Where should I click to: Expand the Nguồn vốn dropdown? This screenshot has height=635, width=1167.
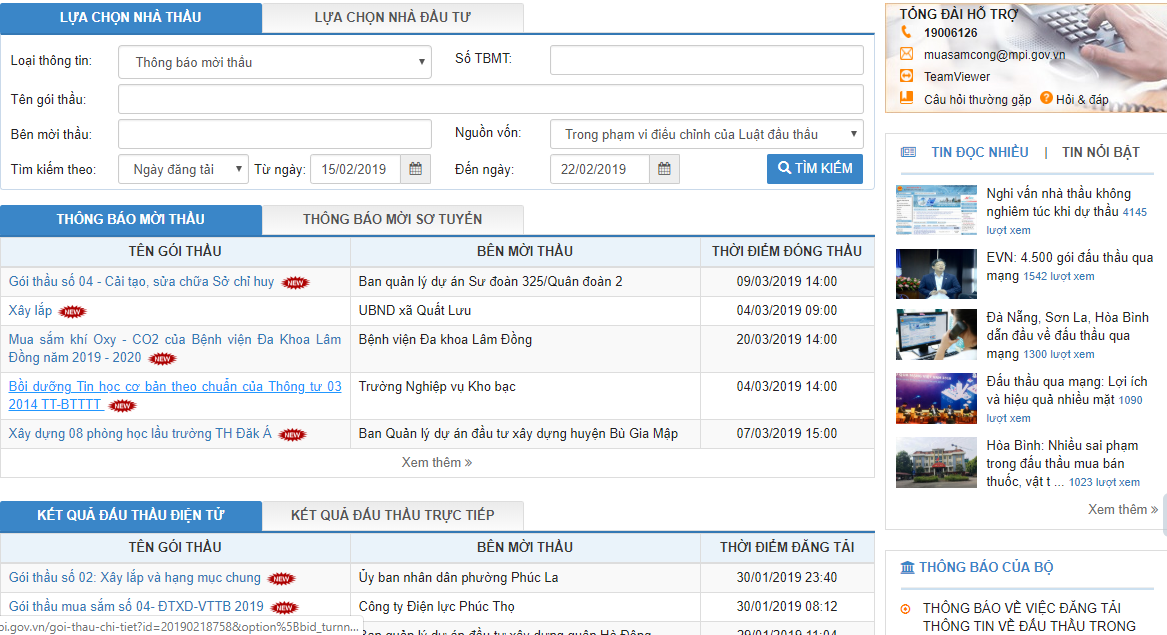706,134
